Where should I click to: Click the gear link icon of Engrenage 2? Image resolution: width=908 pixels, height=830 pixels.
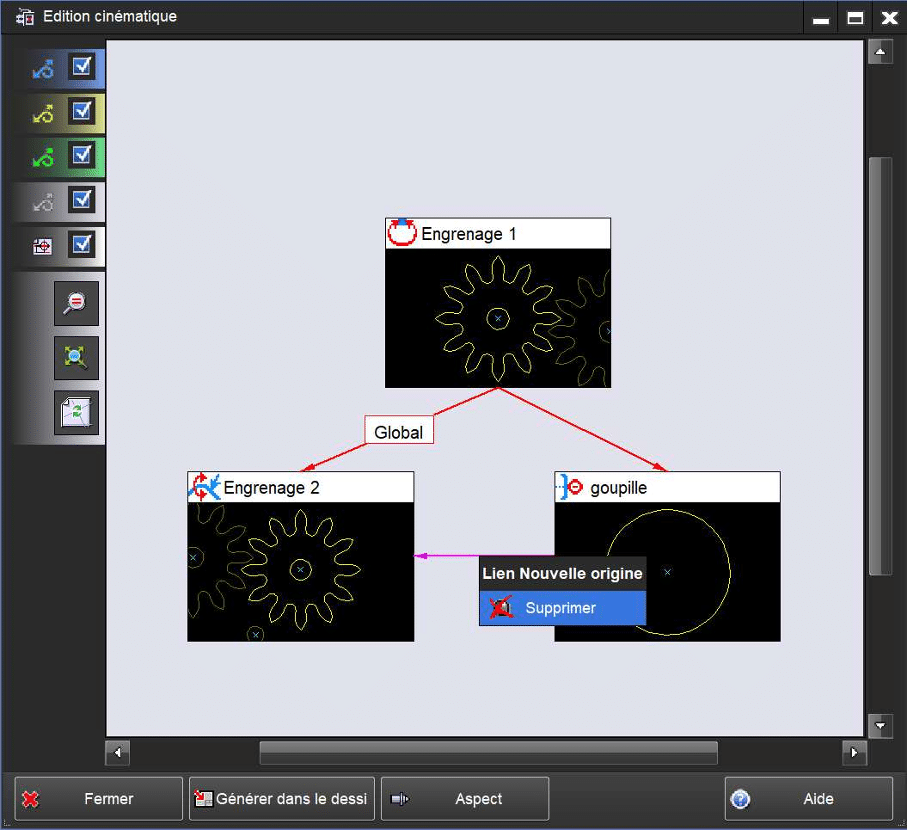coord(204,487)
